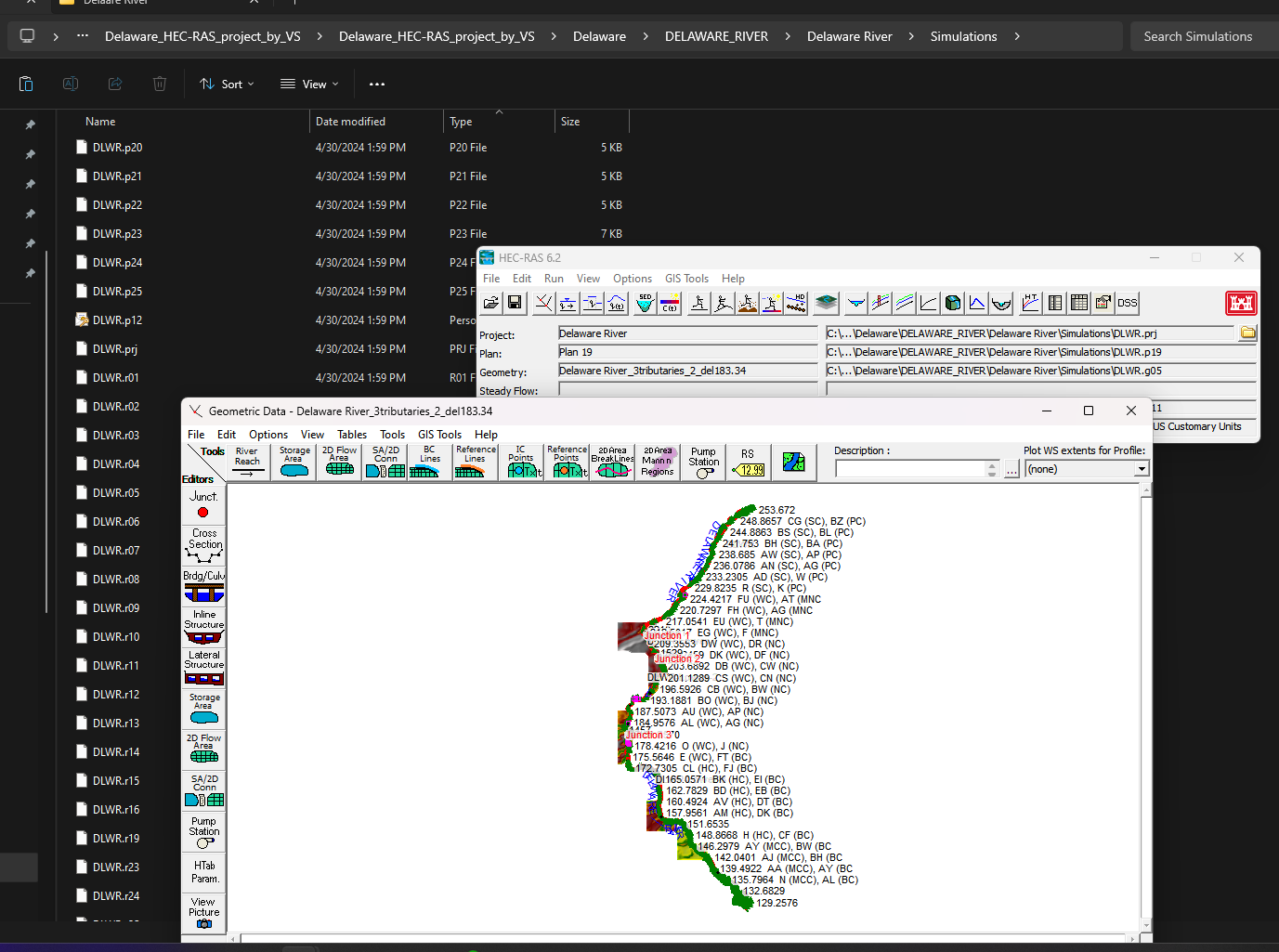The width and height of the screenshot is (1279, 952).
Task: Click the Open Project folder icon in HEC-RAS
Action: point(491,303)
